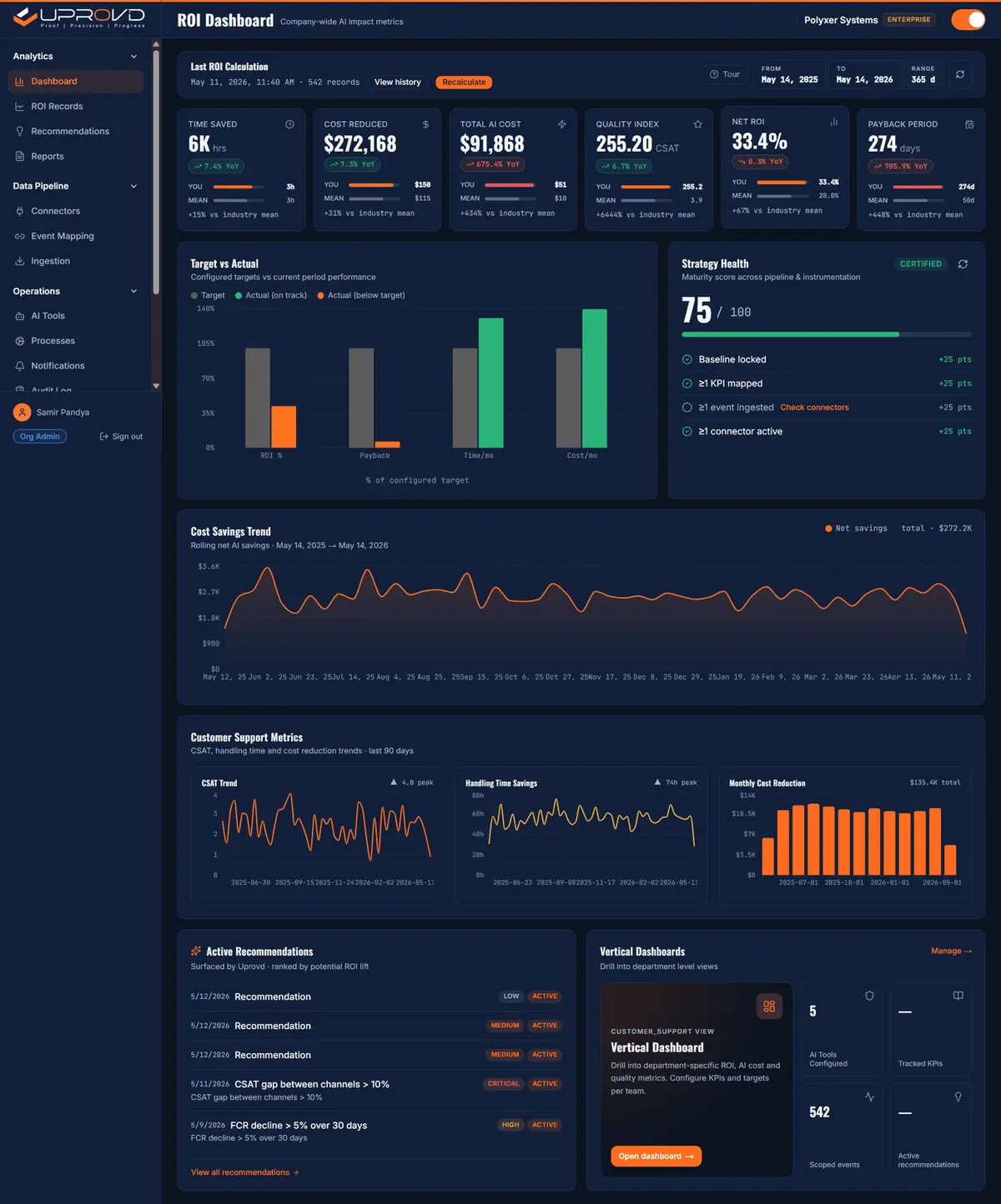This screenshot has height=1204, width=1001.
Task: Click the green Cost/mo bar
Action: (595, 379)
